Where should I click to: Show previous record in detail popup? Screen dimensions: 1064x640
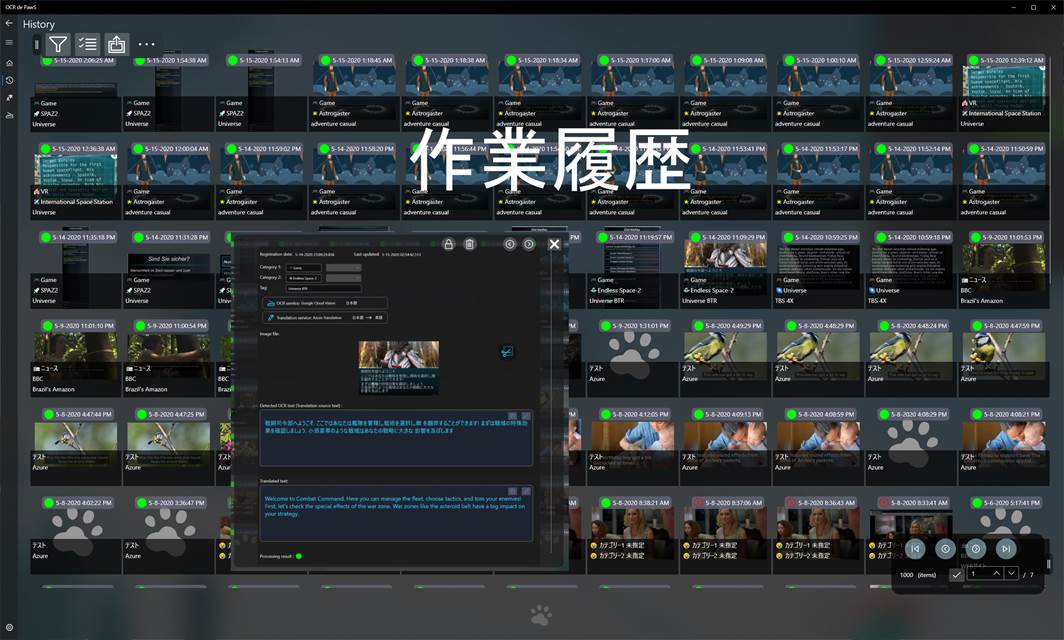pyautogui.click(x=510, y=244)
